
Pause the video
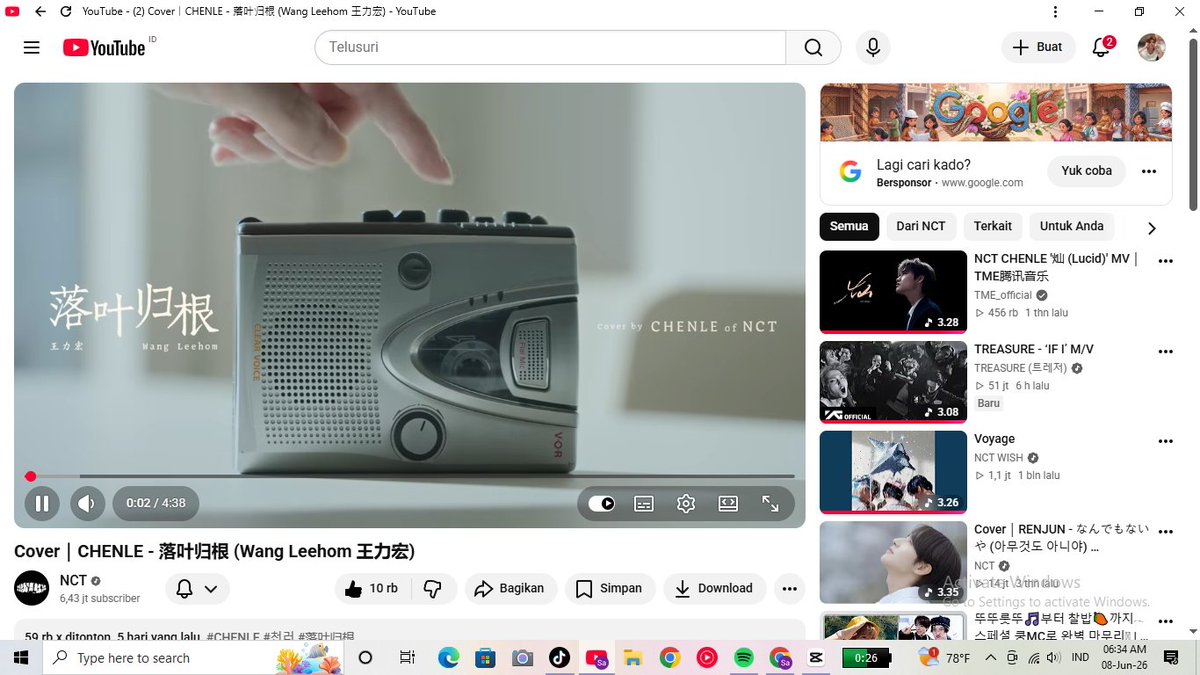42,503
